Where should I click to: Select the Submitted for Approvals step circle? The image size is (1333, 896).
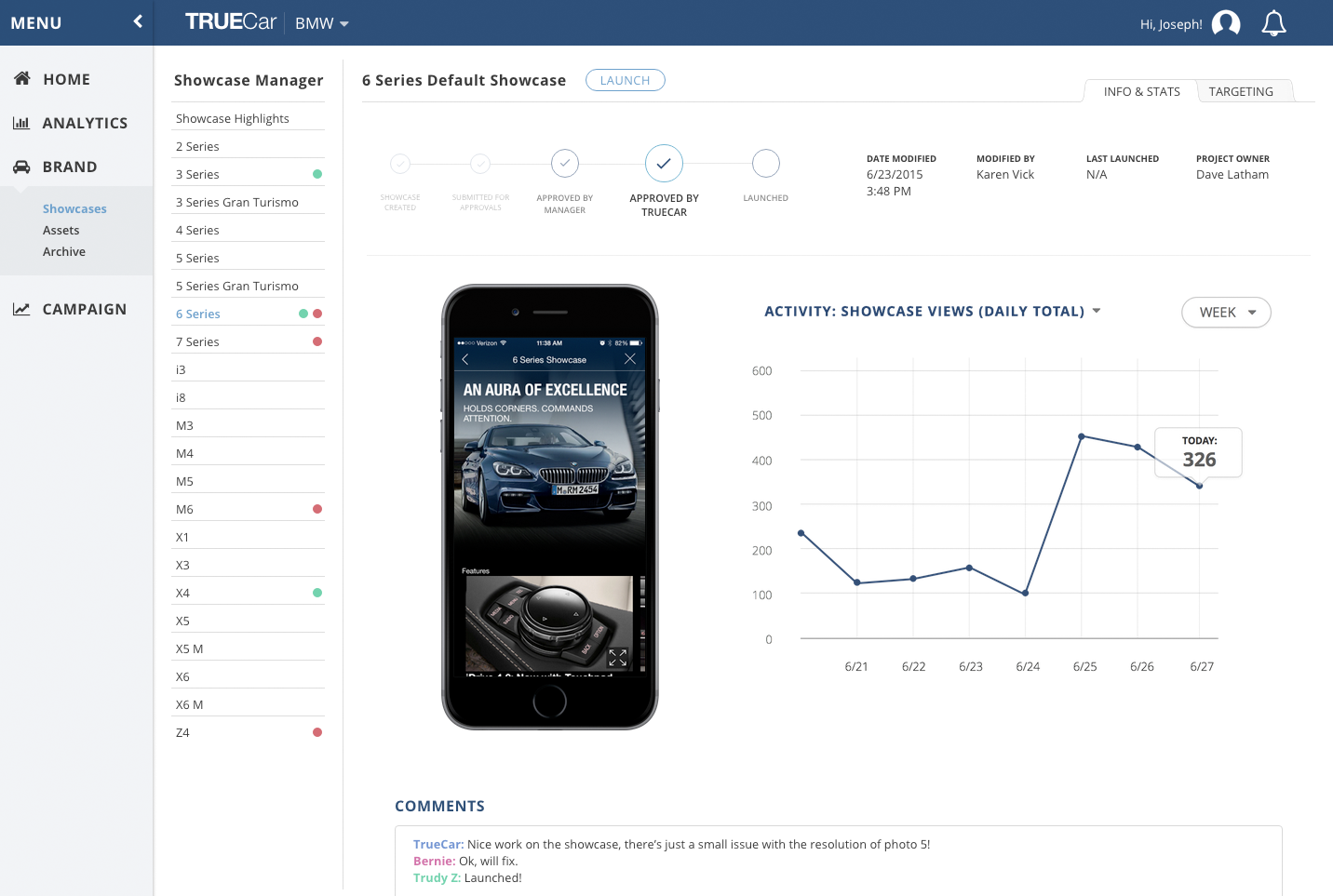coord(480,164)
